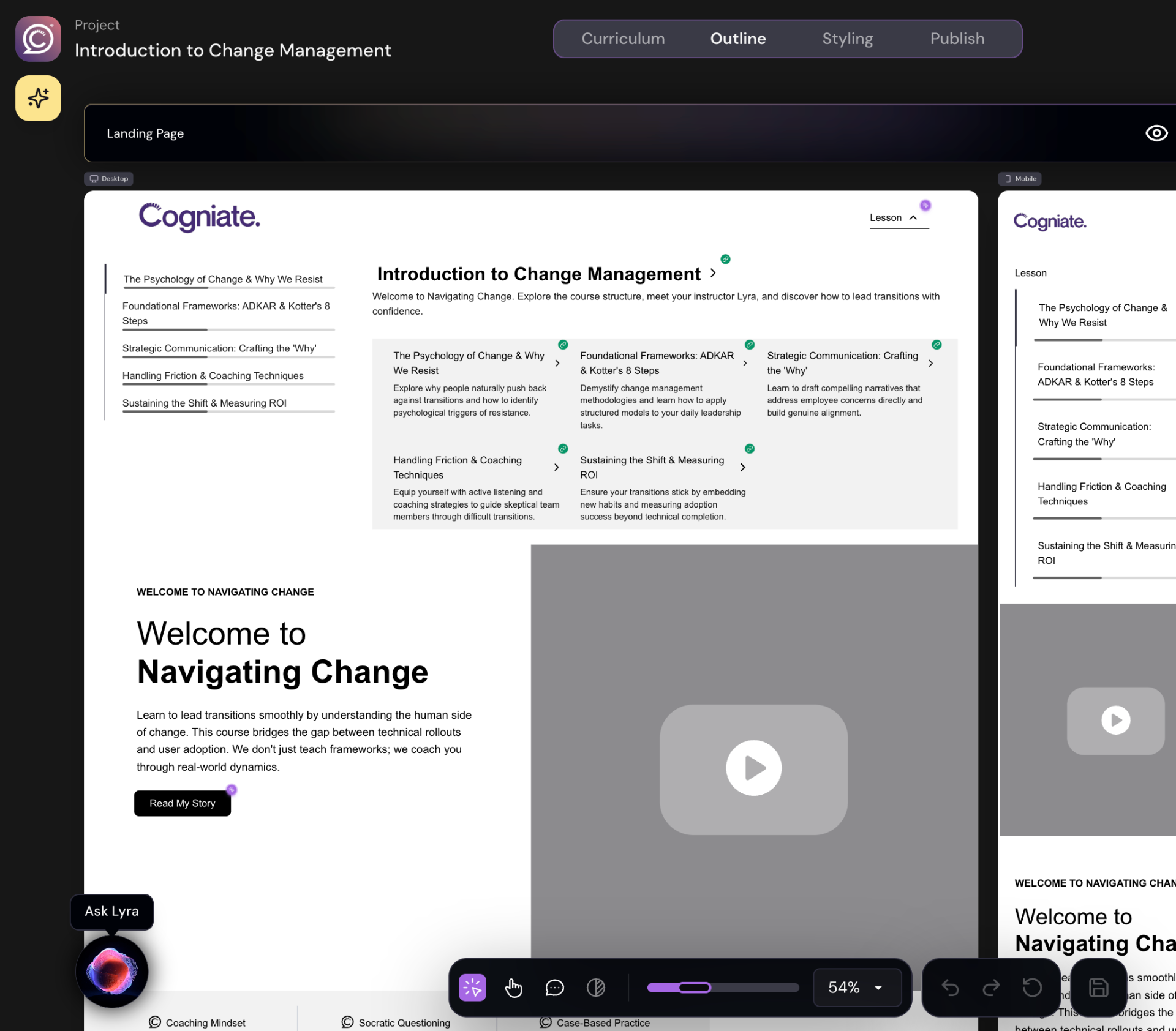Click the Read My Story button
The image size is (1176, 1031).
183,803
